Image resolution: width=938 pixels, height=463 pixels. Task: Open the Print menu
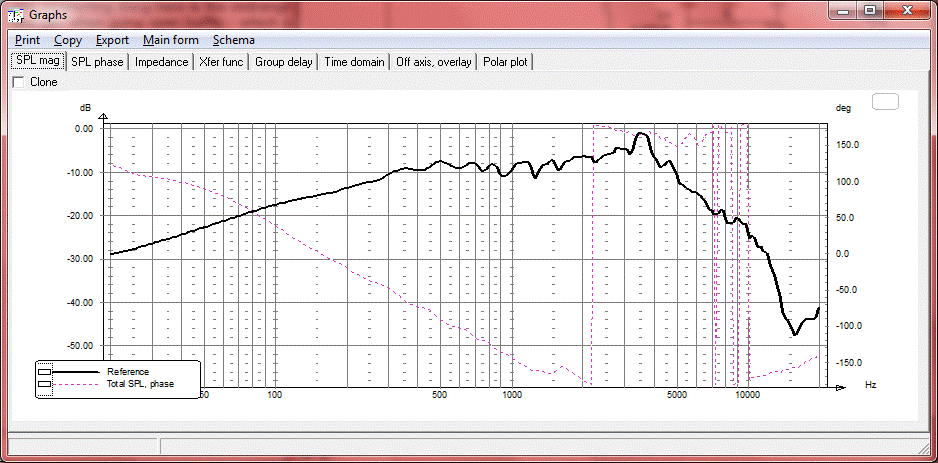point(28,40)
